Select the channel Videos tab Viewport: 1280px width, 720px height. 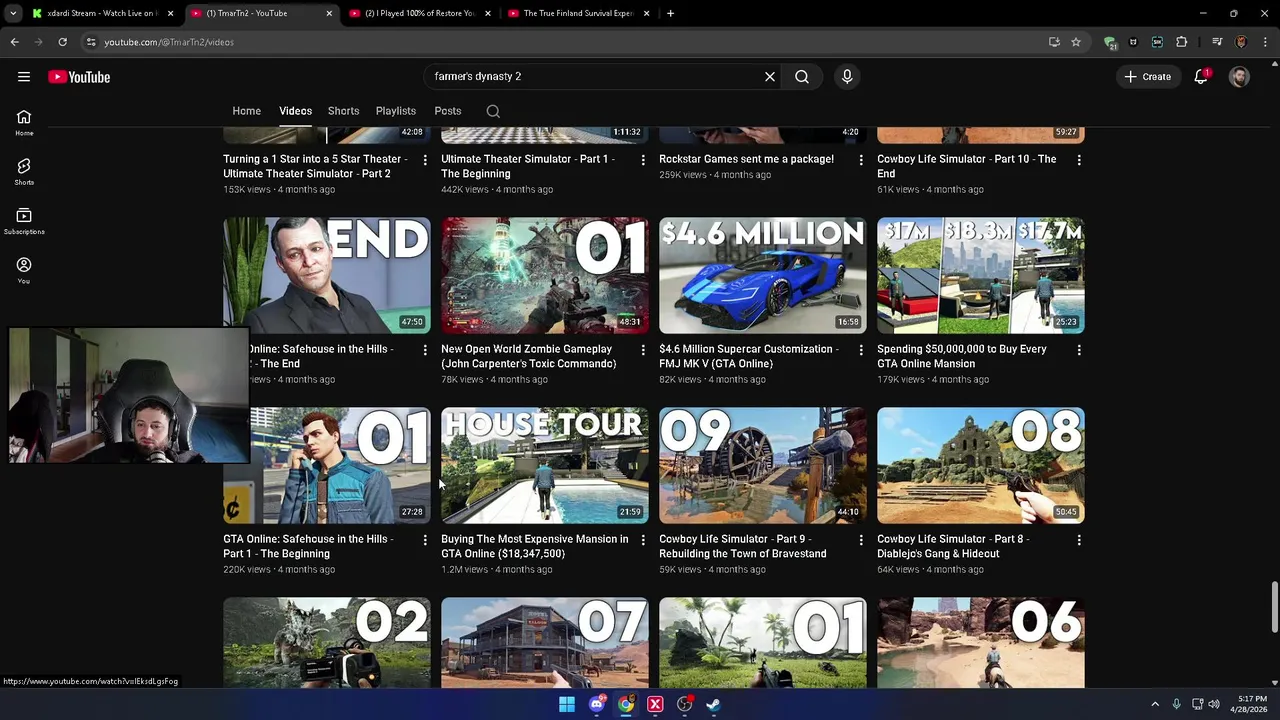point(295,111)
